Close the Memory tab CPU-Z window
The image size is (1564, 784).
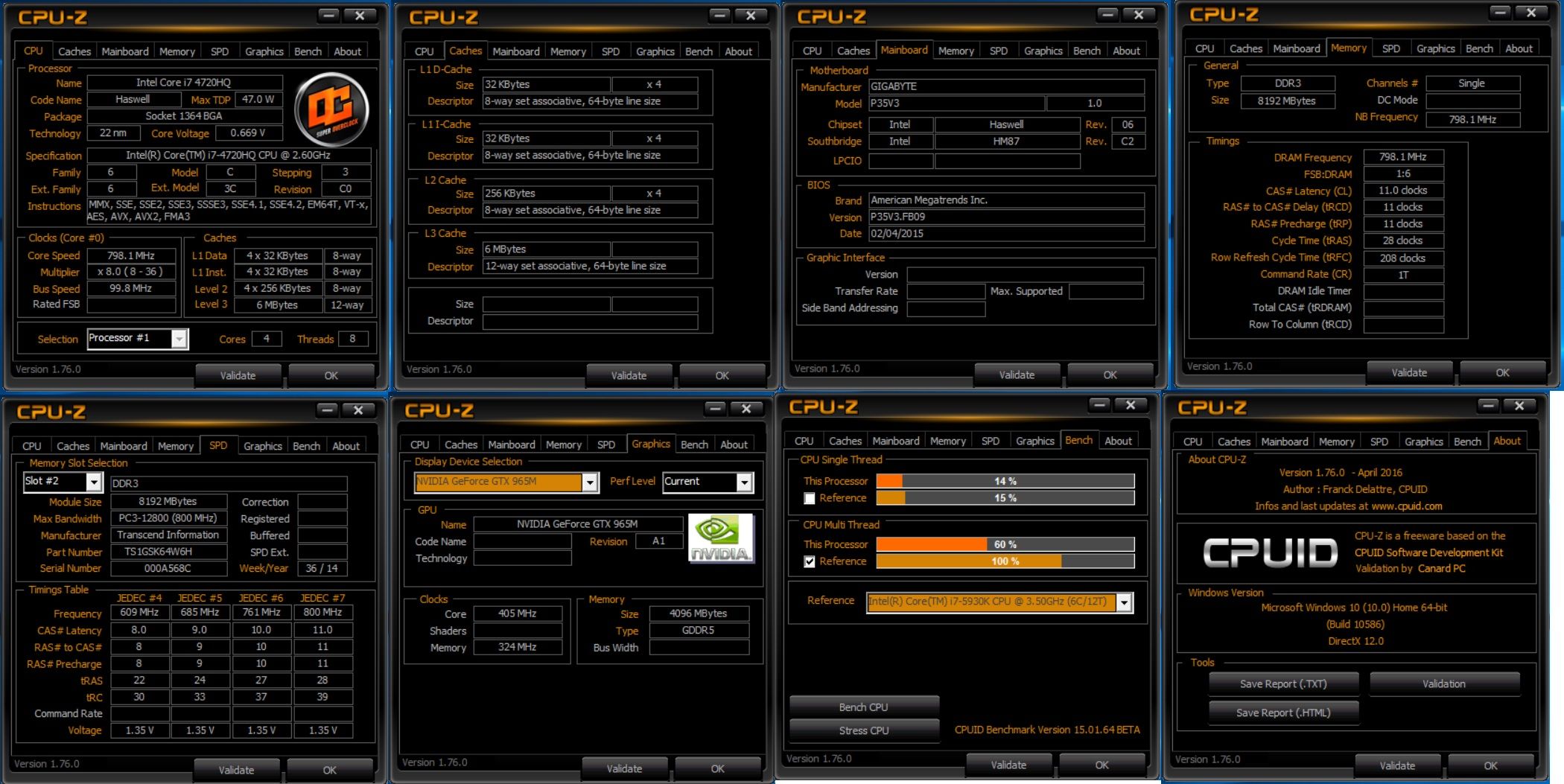pos(1530,13)
